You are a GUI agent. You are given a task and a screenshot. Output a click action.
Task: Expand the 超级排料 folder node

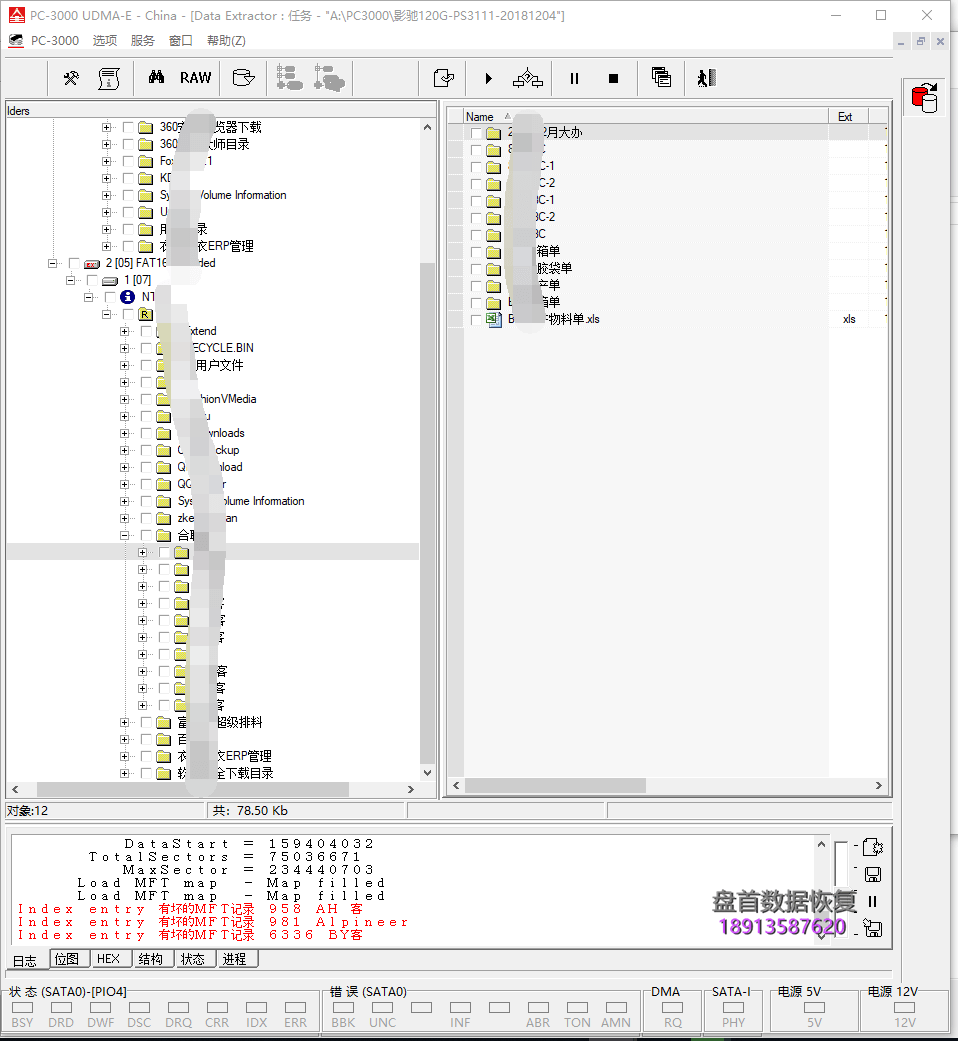[x=124, y=722]
